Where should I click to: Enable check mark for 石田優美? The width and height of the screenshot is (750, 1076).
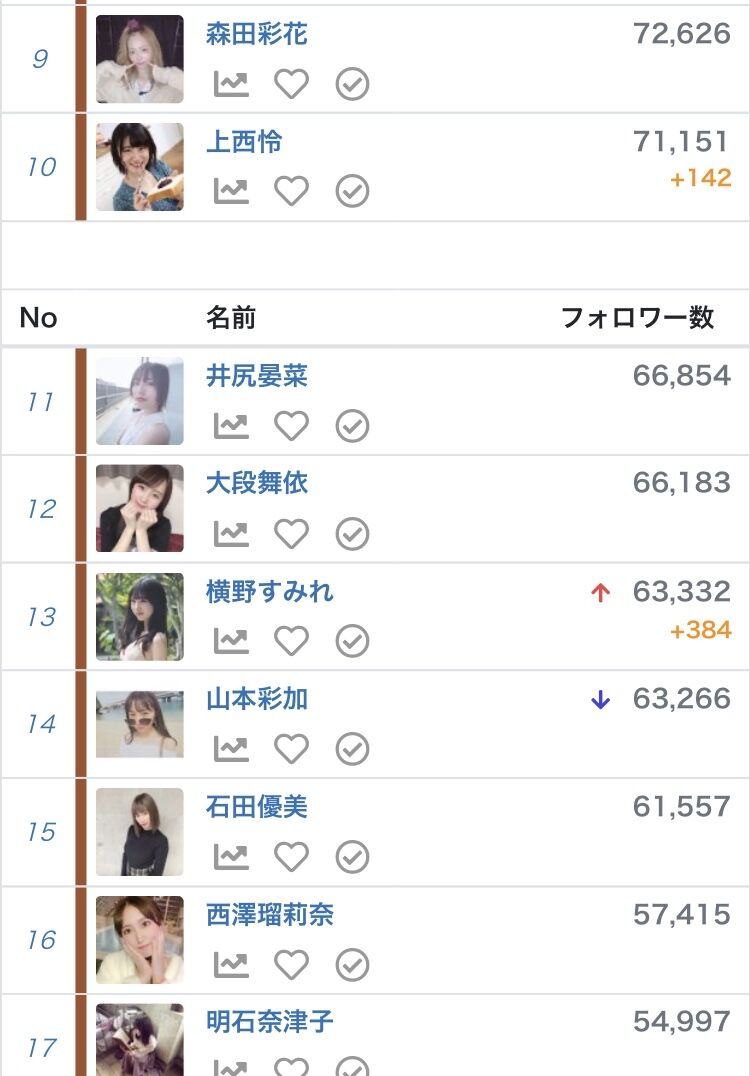(352, 856)
